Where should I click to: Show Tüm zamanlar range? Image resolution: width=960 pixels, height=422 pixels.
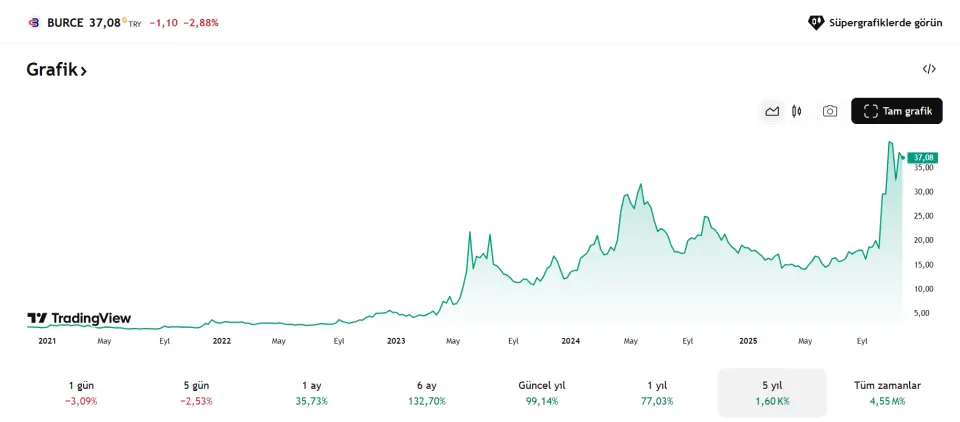[887, 392]
